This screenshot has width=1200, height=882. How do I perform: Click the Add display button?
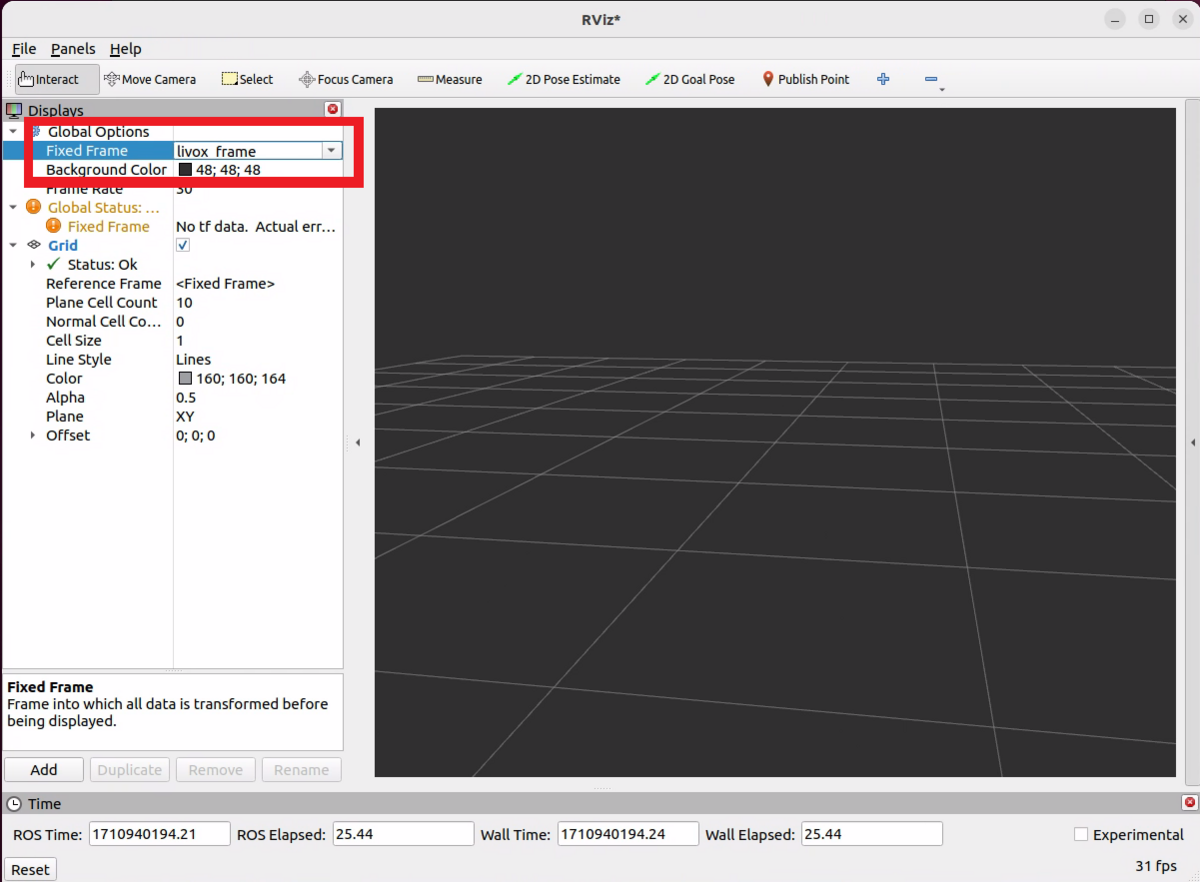tap(43, 769)
